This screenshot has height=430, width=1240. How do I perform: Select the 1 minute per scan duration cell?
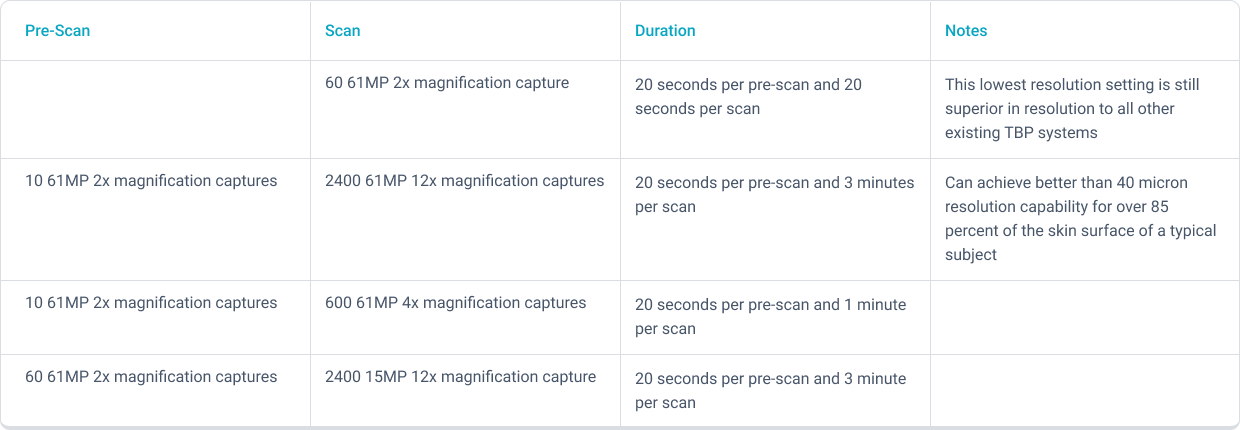coord(770,316)
